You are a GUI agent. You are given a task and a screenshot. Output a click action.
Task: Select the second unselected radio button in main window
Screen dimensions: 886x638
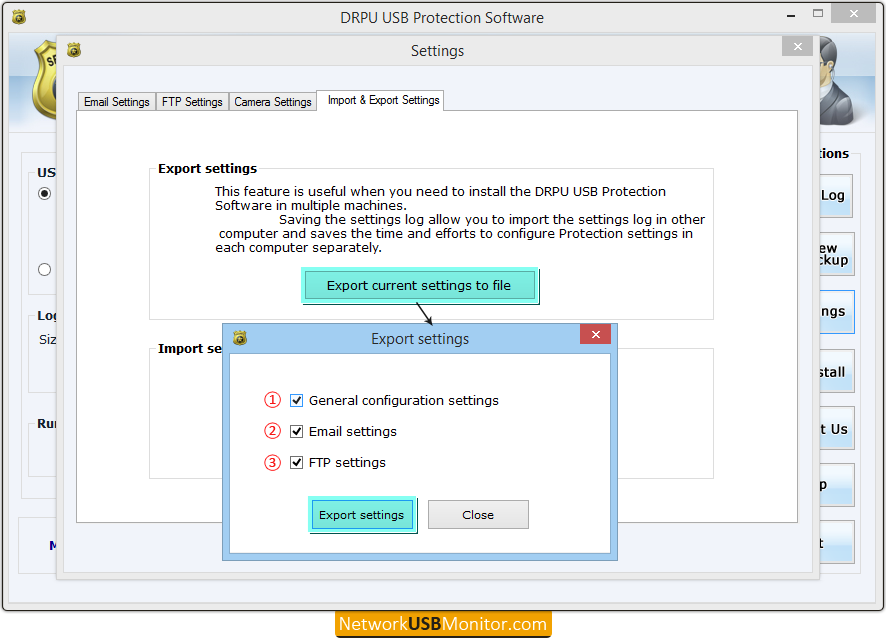coord(45,270)
